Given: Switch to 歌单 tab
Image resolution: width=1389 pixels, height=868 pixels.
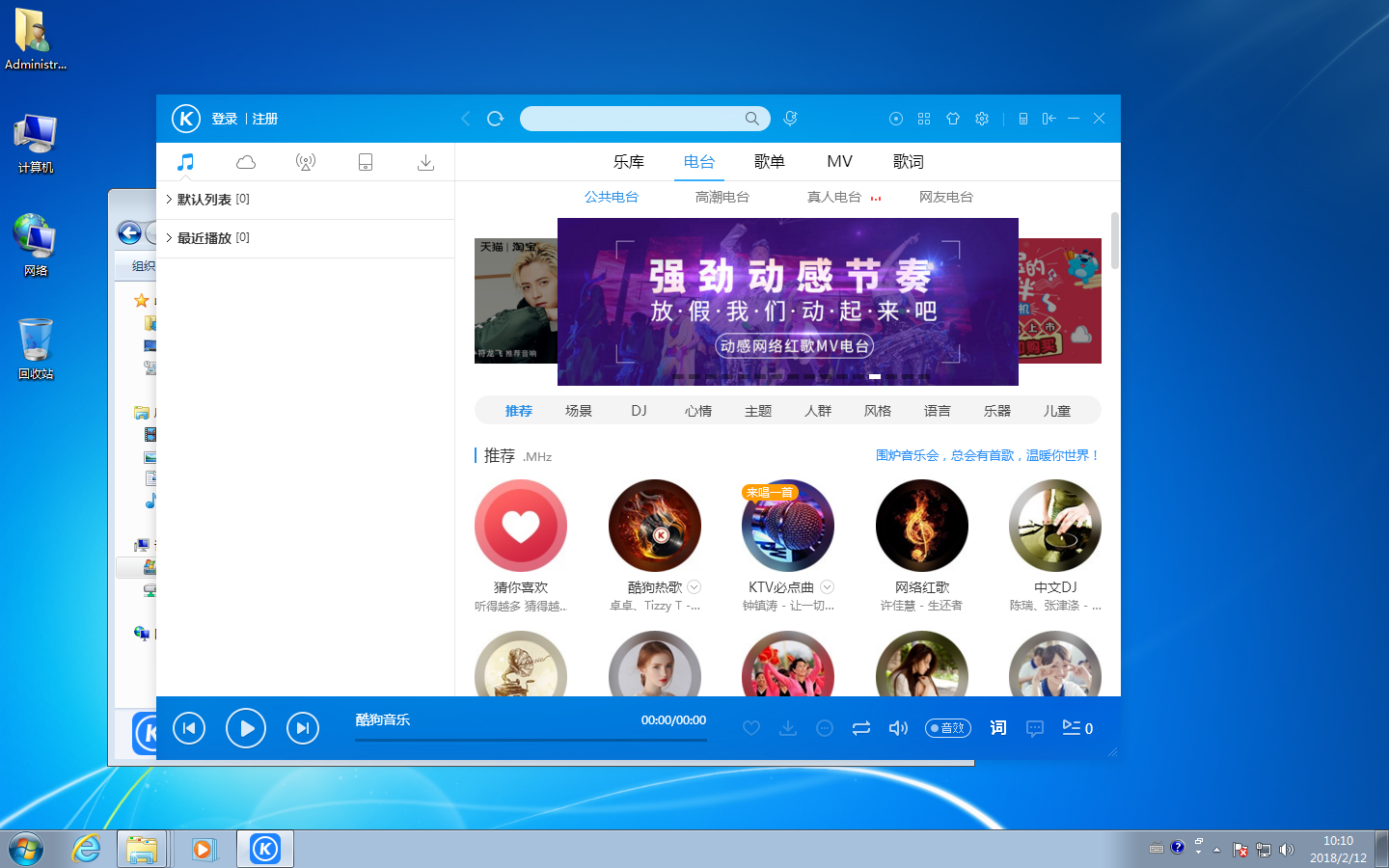Looking at the screenshot, I should point(770,162).
